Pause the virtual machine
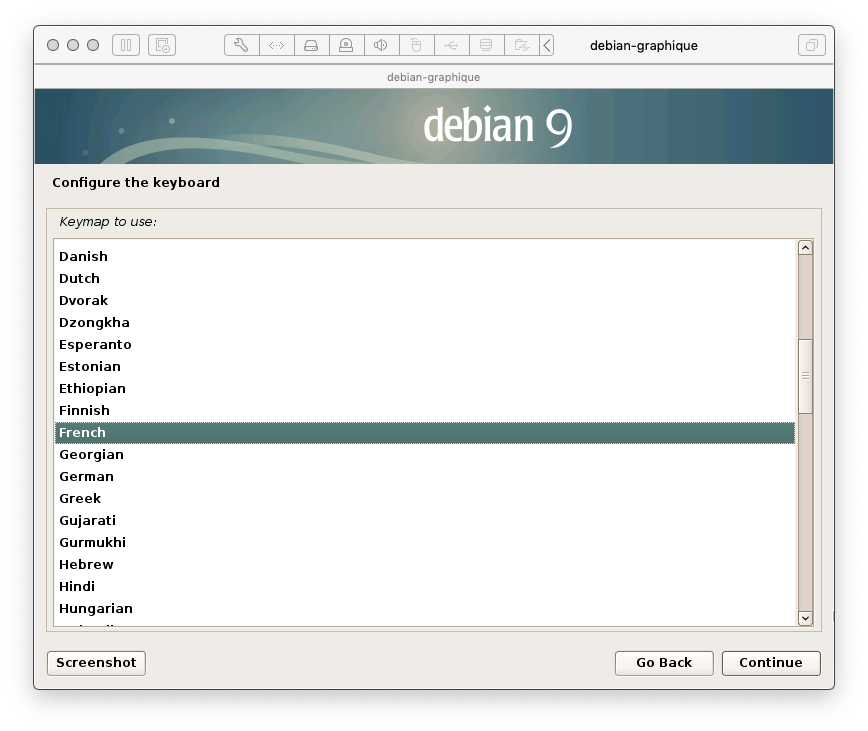Image resolution: width=868 pixels, height=731 pixels. pyautogui.click(x=126, y=45)
